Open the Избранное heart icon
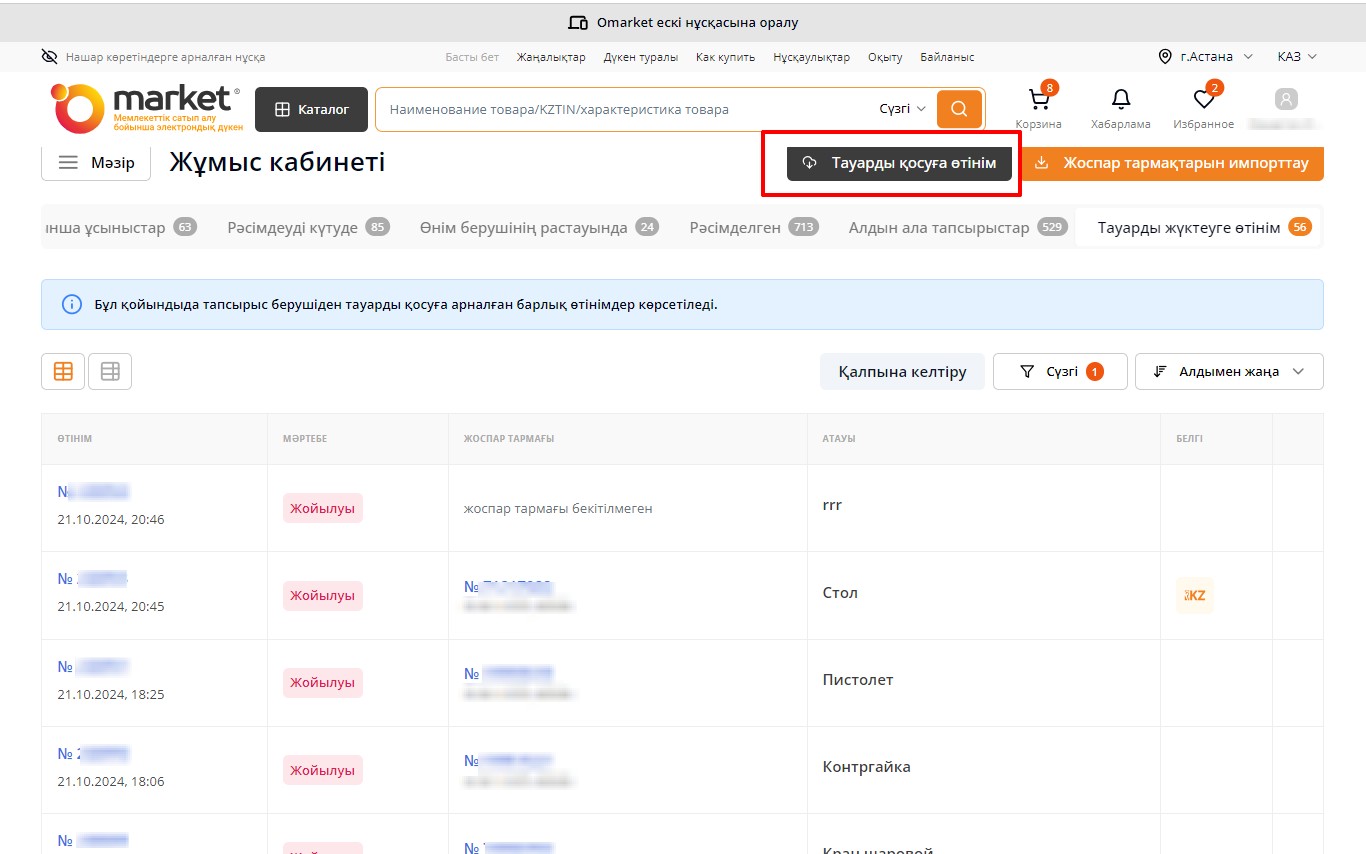Screen dimensions: 1366x854 point(1204,100)
